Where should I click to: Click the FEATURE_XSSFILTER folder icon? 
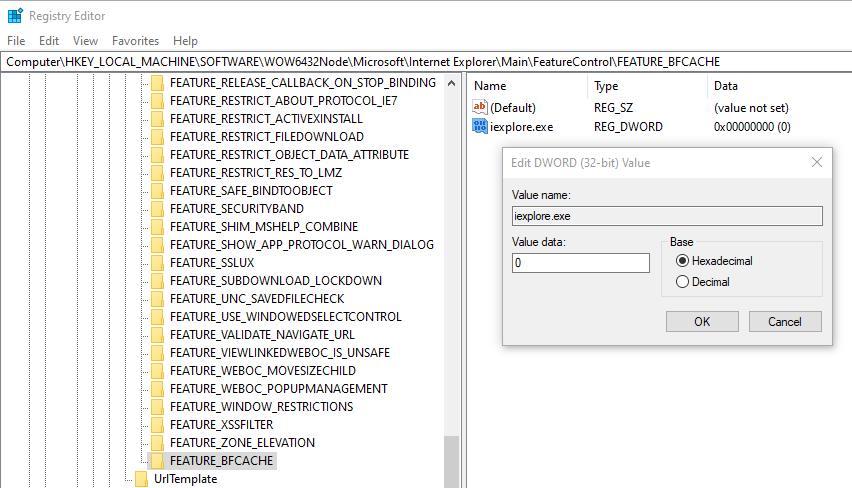pyautogui.click(x=158, y=425)
